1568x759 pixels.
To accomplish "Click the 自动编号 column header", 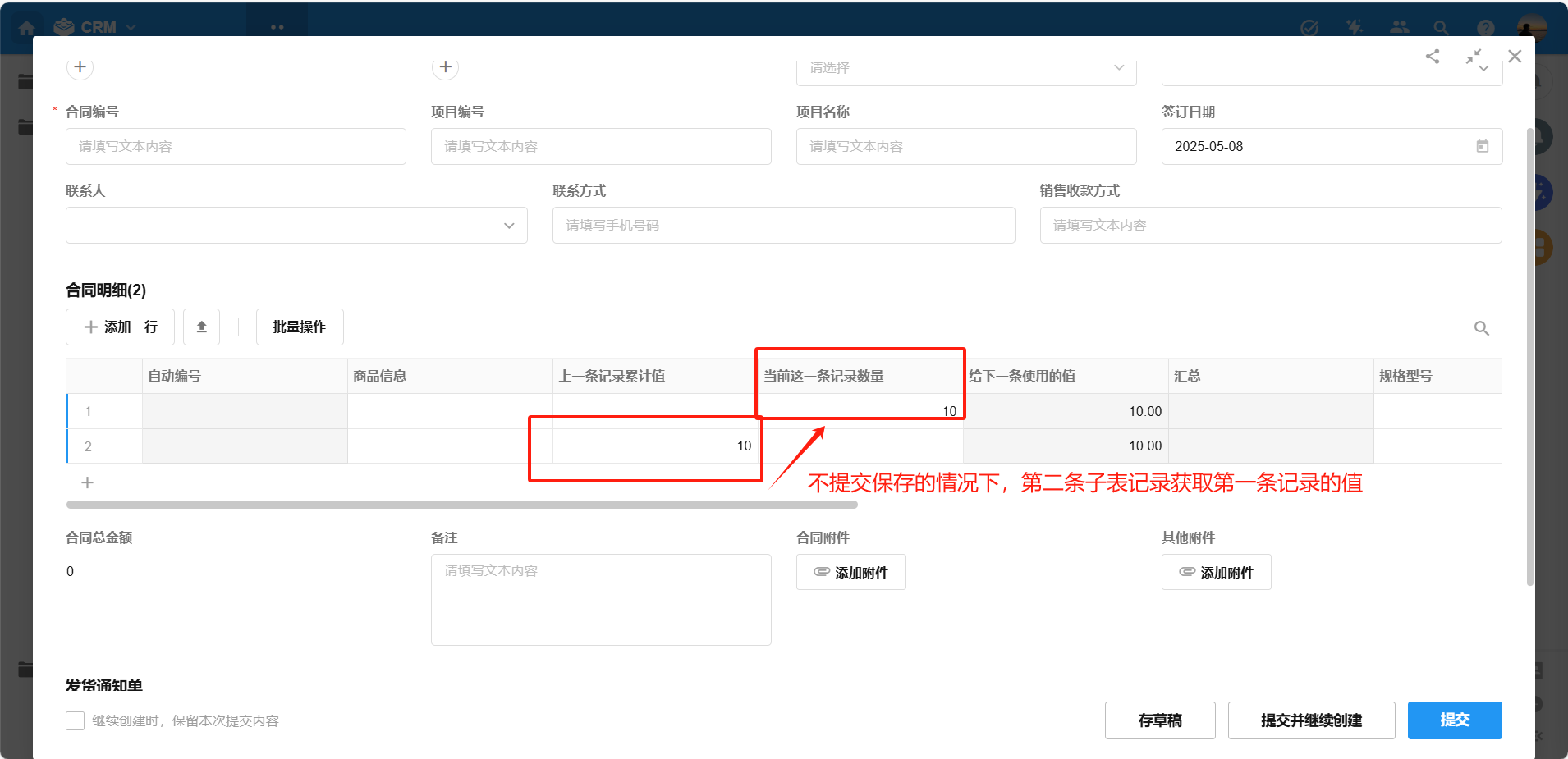I will [x=245, y=376].
